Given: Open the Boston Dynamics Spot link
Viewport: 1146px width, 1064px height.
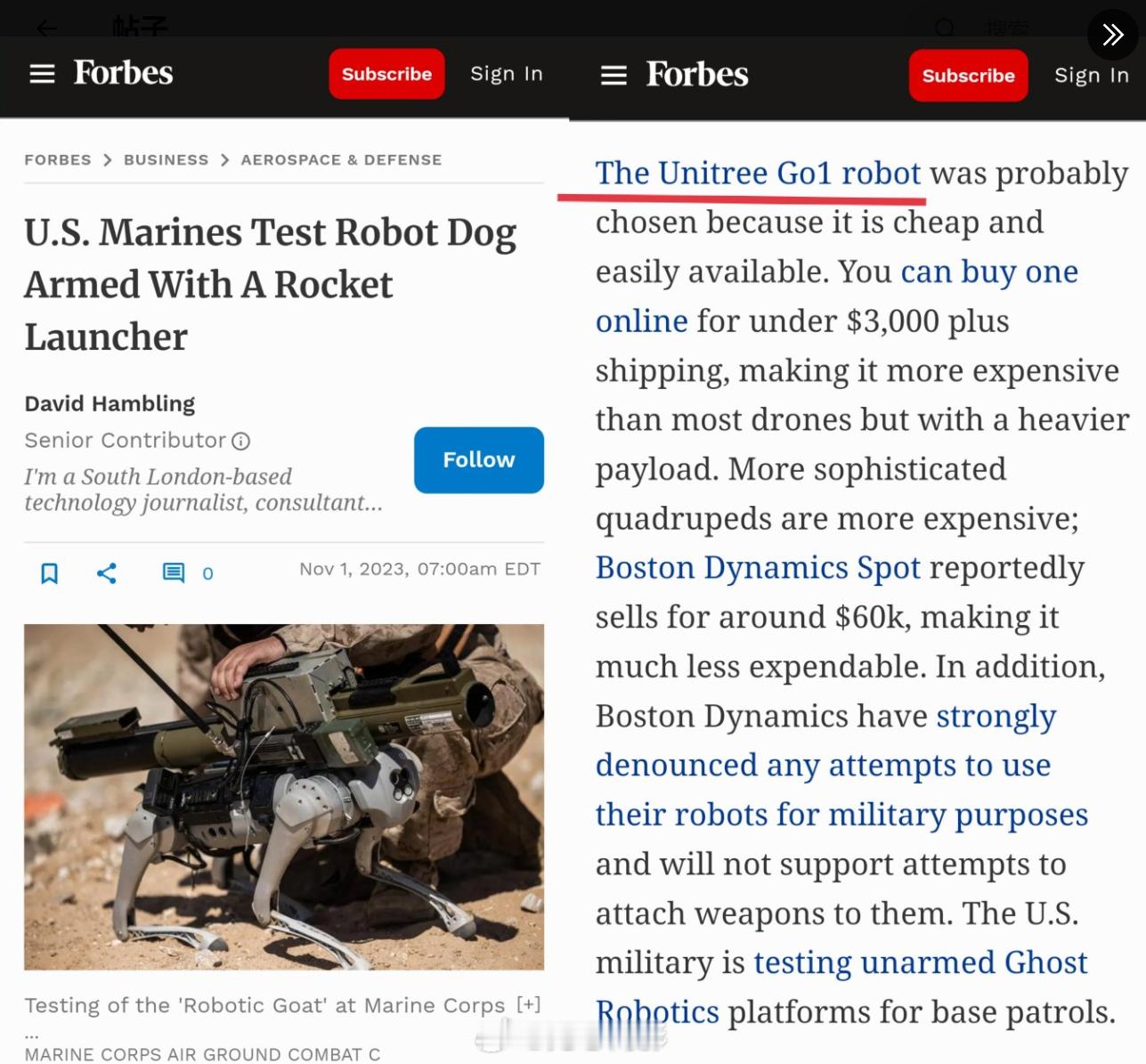Looking at the screenshot, I should (758, 567).
